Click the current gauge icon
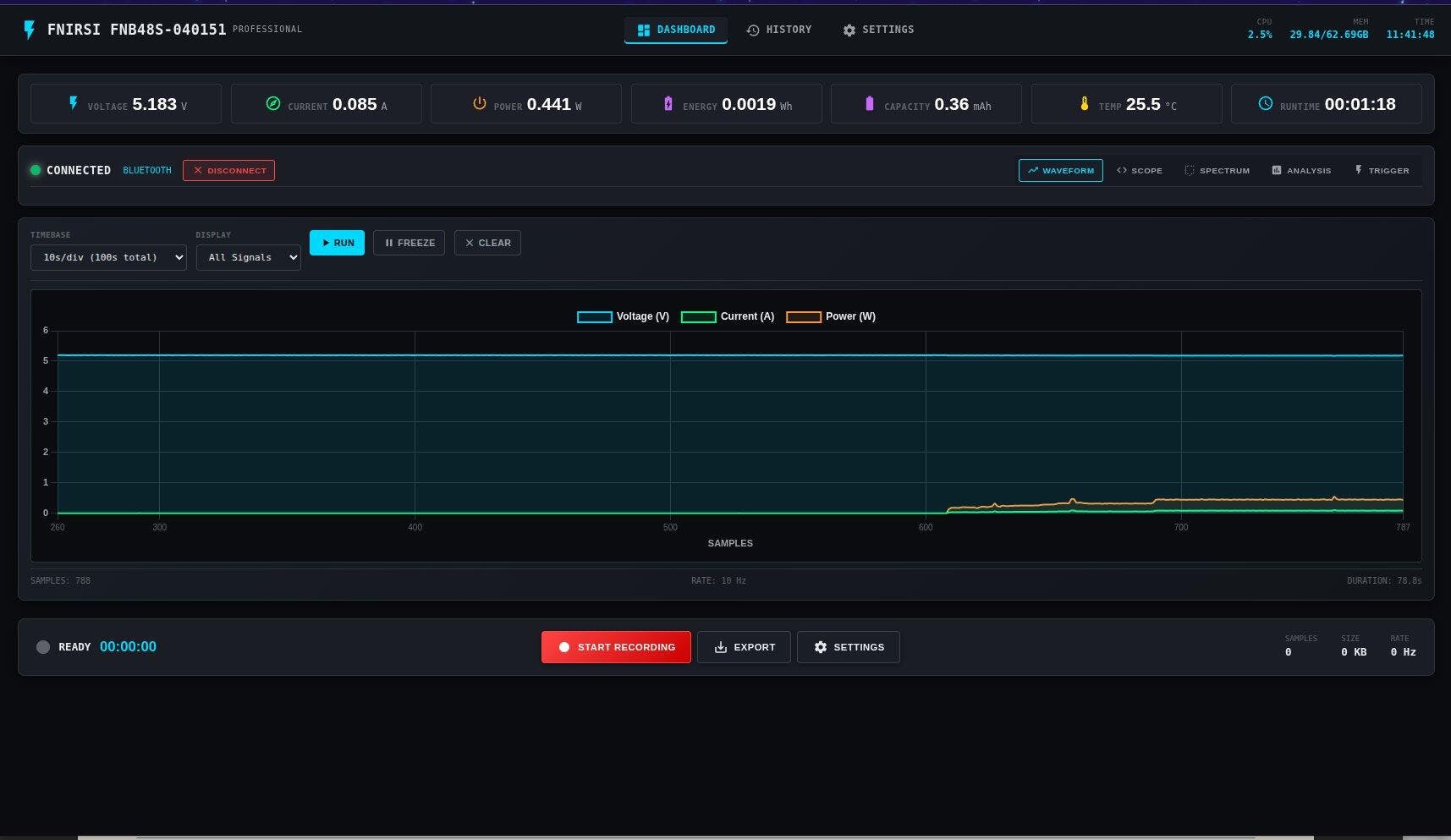This screenshot has width=1451, height=840. [273, 103]
